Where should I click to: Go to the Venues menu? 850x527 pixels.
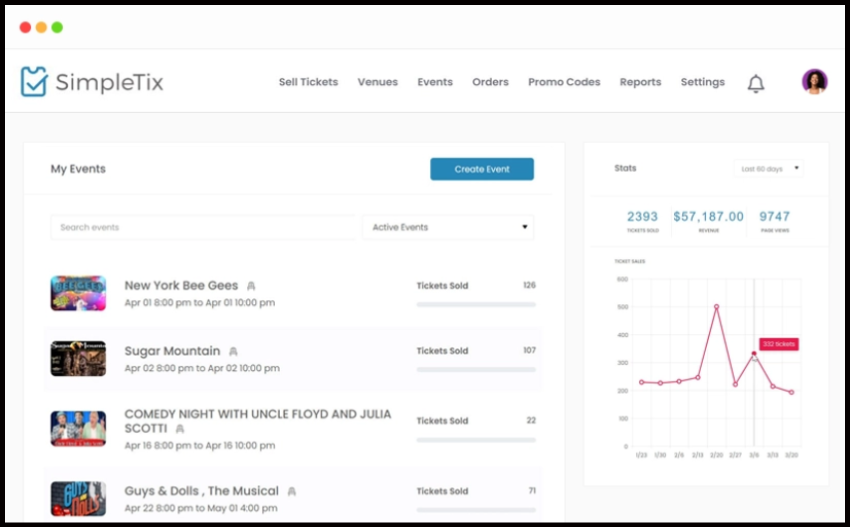tap(377, 82)
